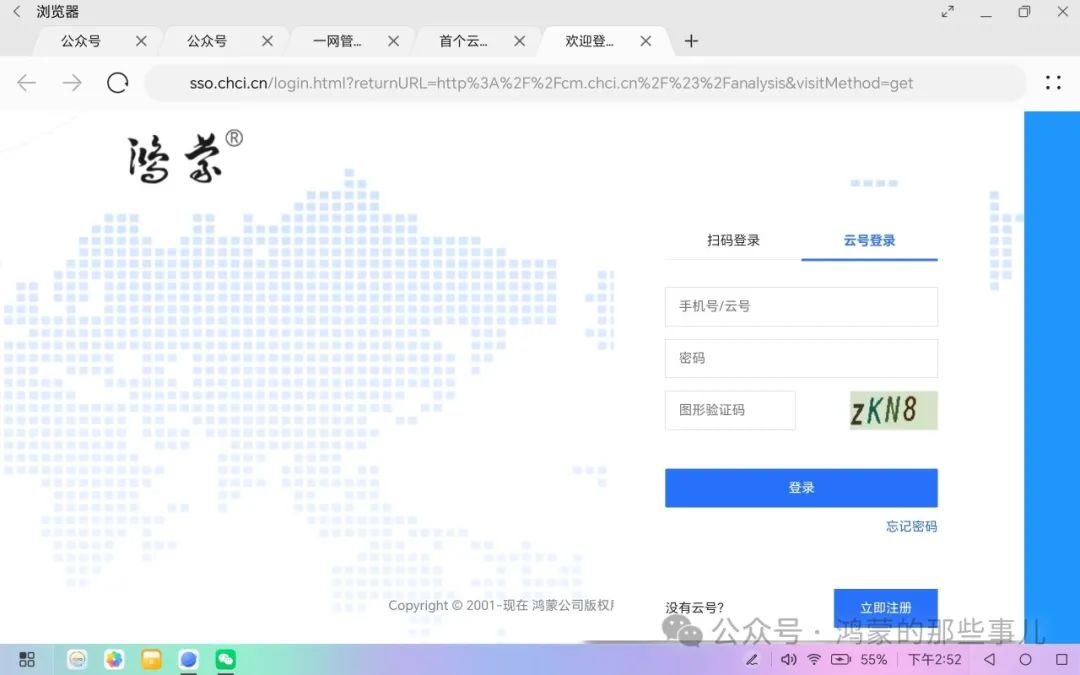The height and width of the screenshot is (675, 1080).
Task: Click the sso.chci.cn address bar
Action: (585, 83)
